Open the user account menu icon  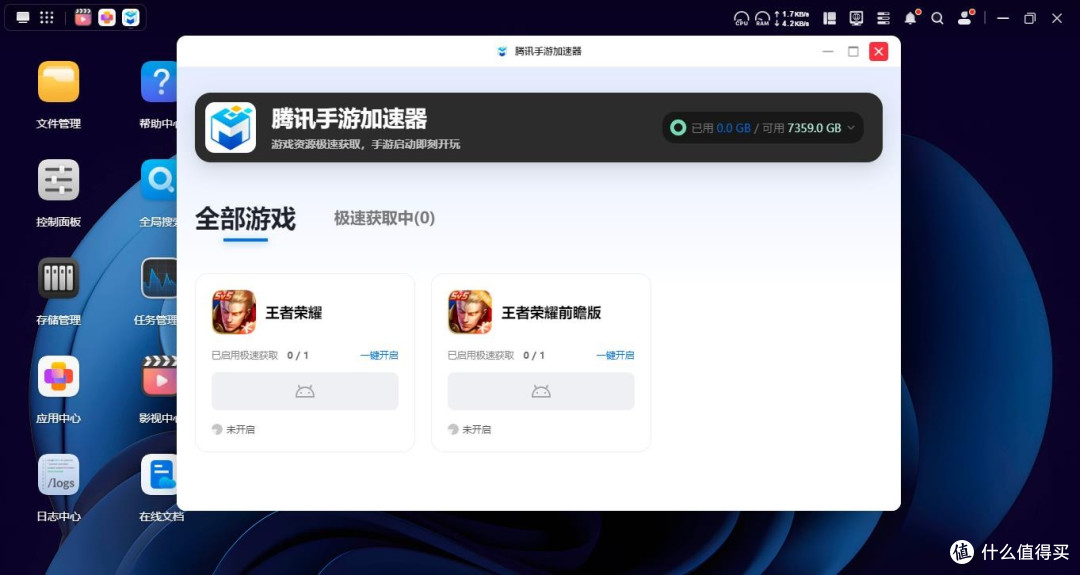966,19
